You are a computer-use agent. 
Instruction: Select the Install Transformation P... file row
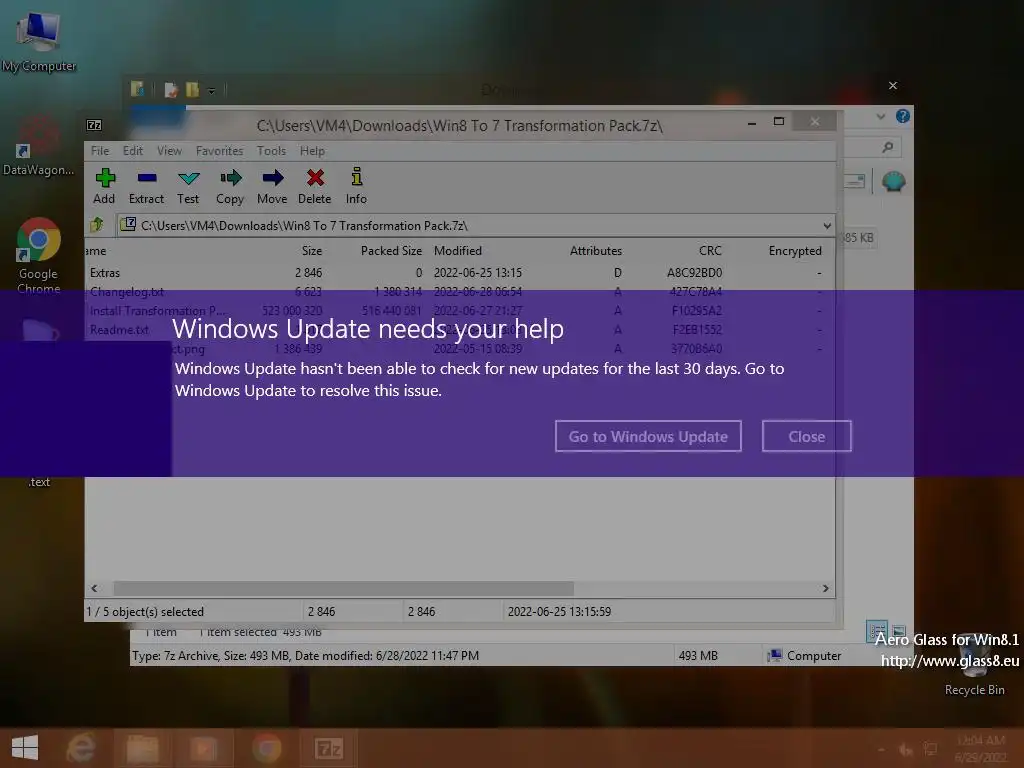point(460,311)
